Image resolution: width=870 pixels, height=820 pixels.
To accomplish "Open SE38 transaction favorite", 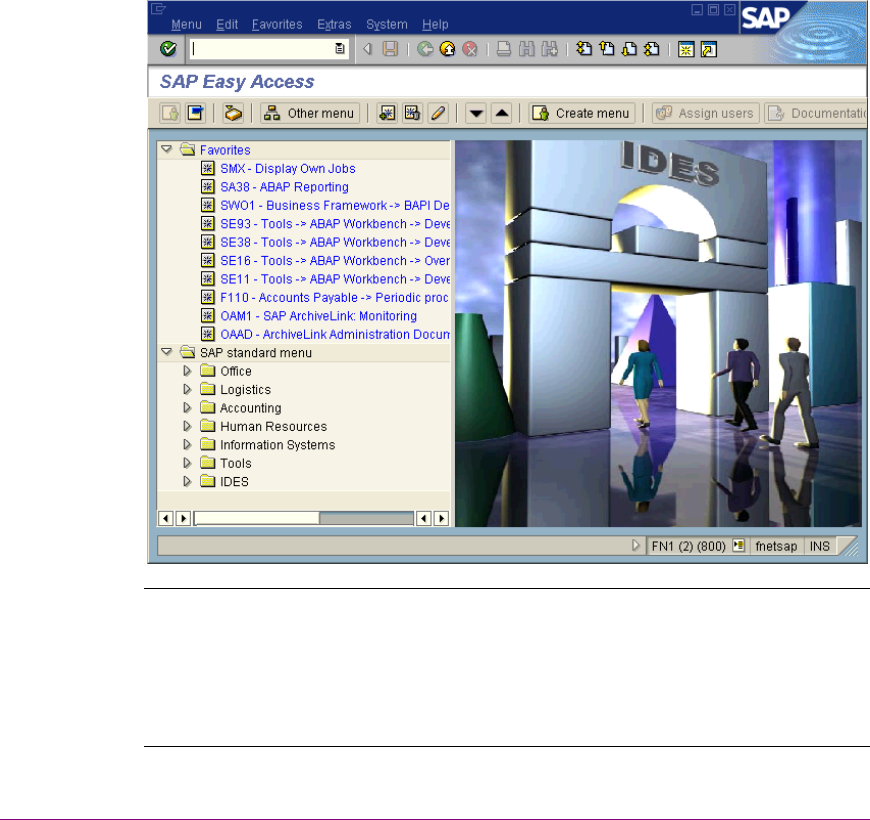I will (335, 242).
